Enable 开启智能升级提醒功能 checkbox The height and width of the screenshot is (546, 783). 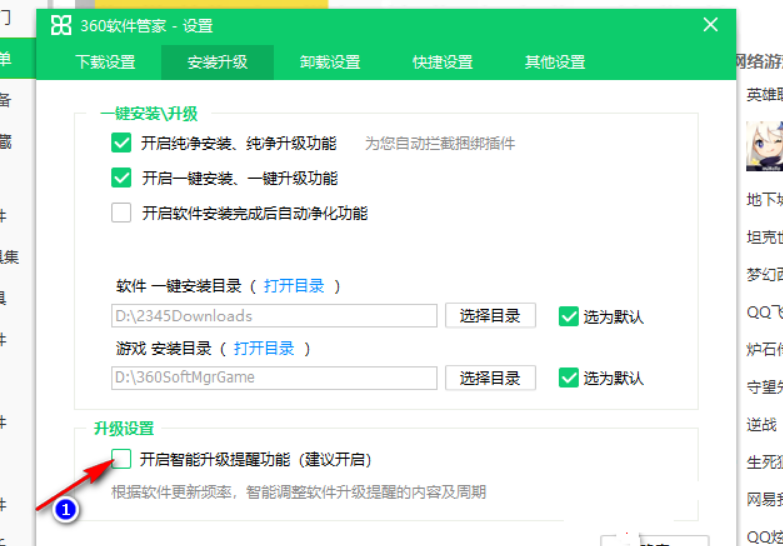121,459
